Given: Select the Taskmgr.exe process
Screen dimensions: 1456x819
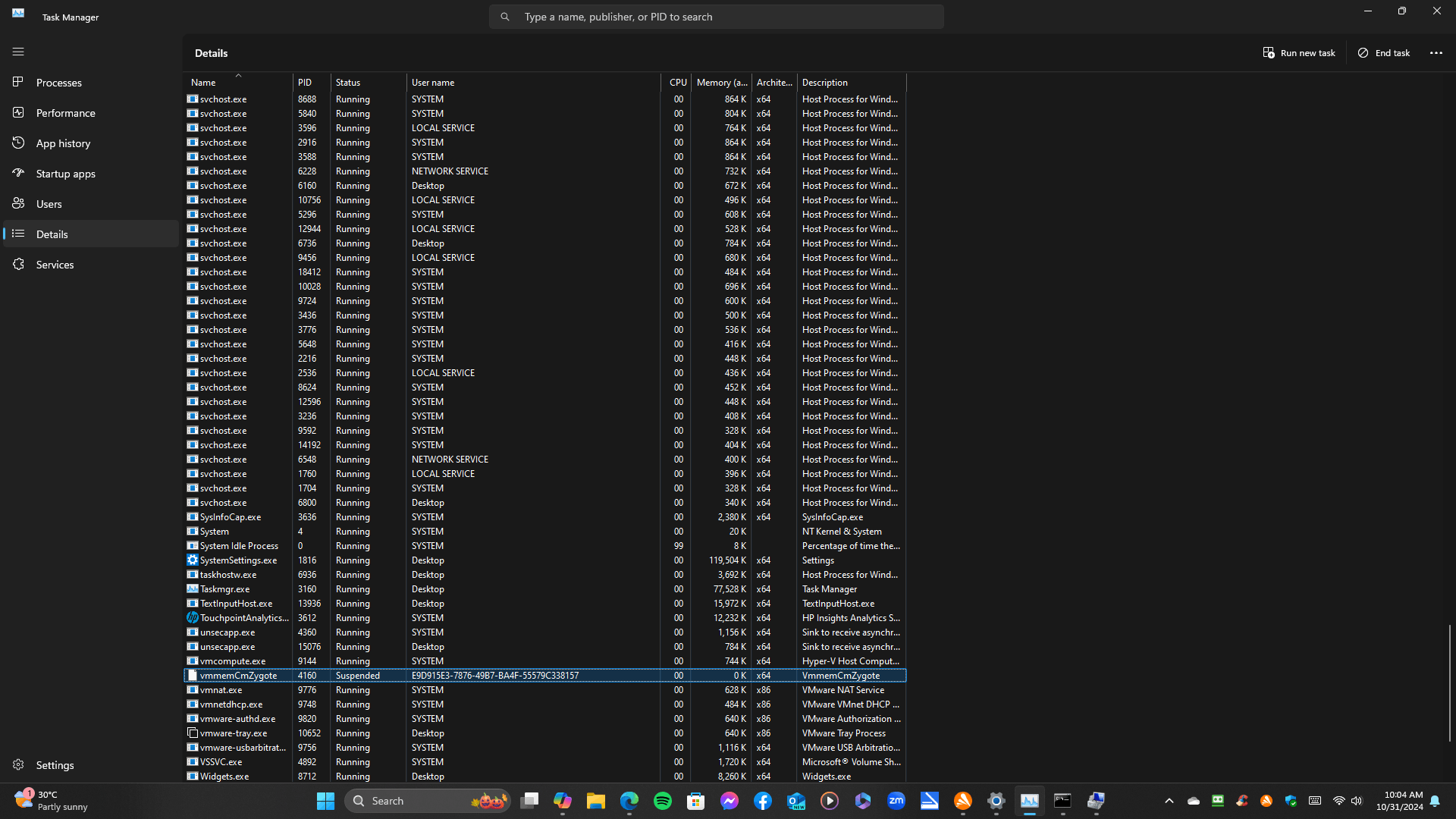Looking at the screenshot, I should 545,589.
